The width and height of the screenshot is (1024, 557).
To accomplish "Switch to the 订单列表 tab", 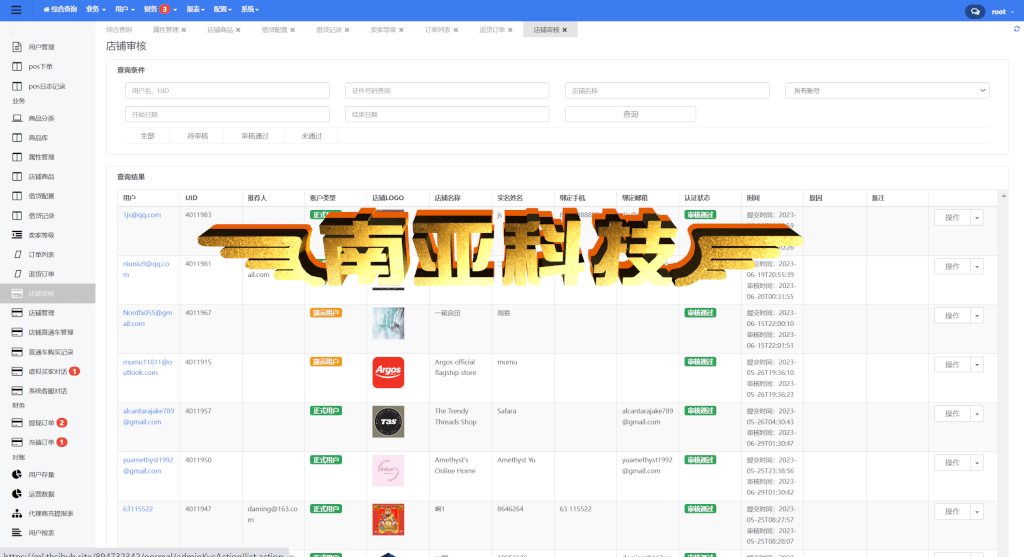I will [441, 30].
